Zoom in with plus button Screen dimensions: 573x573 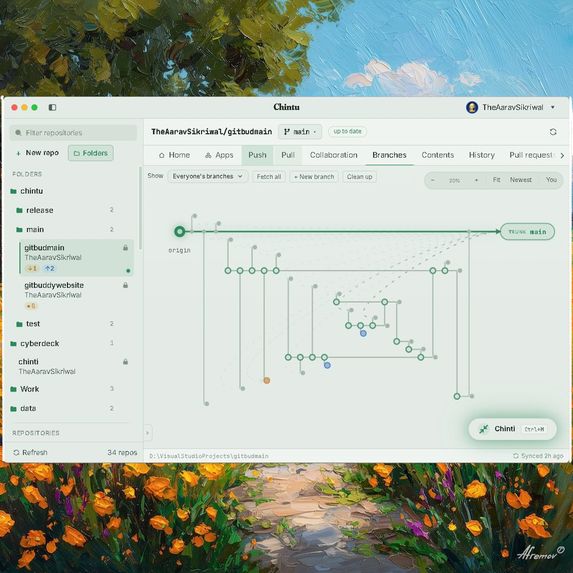click(x=476, y=180)
